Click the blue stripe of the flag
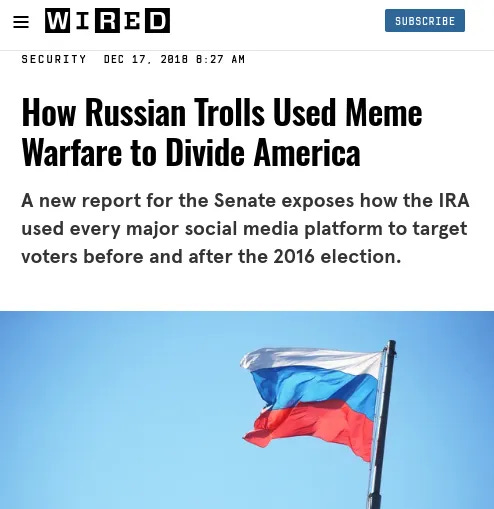This screenshot has width=494, height=509. 313,388
